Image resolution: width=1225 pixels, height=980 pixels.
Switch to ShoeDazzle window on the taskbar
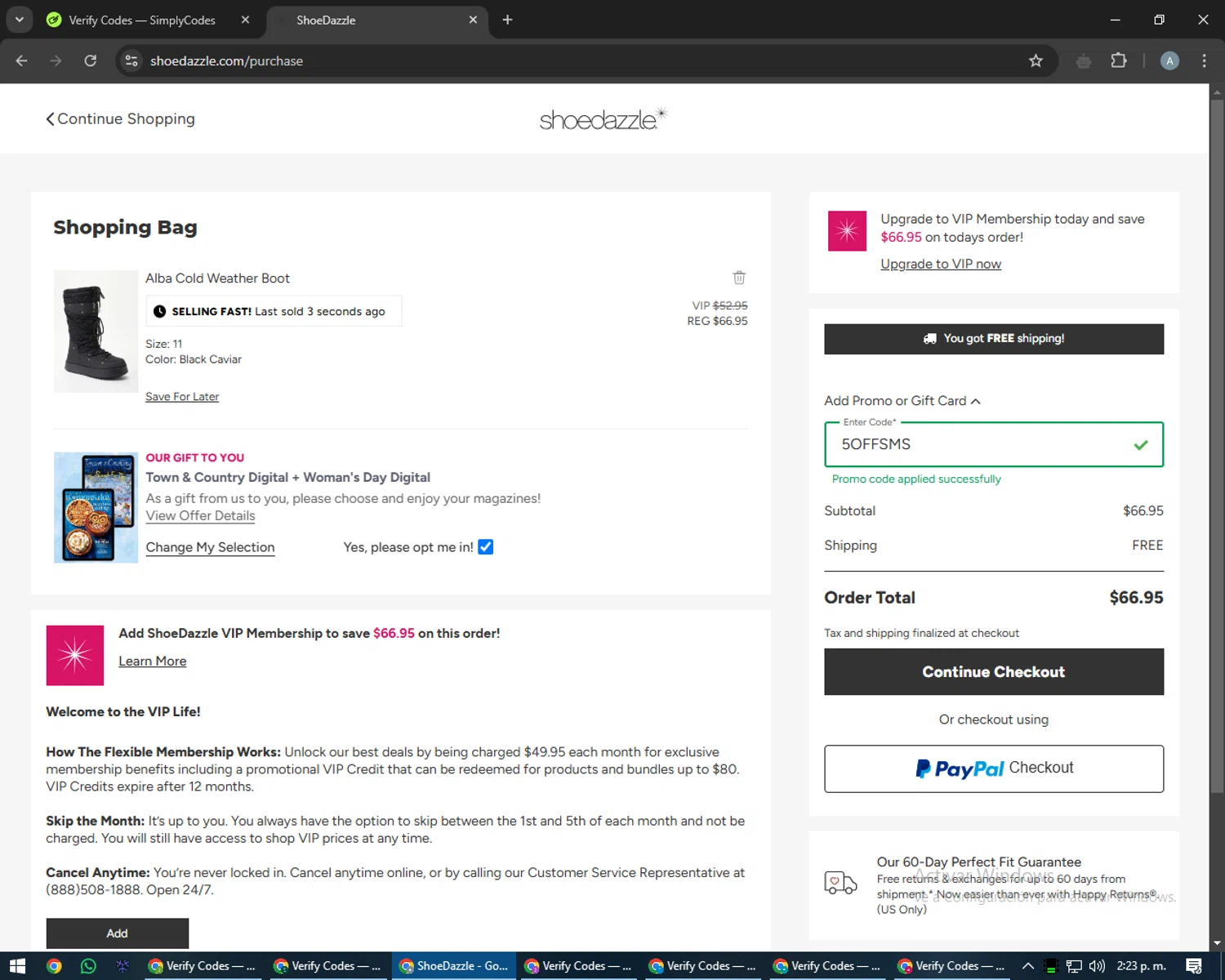click(x=454, y=966)
